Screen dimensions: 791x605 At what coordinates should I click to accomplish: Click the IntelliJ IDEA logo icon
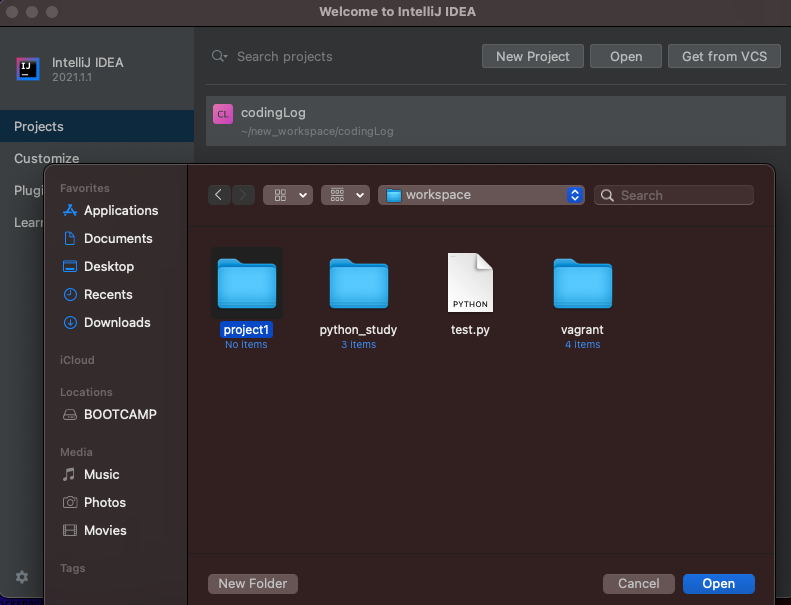[28, 69]
